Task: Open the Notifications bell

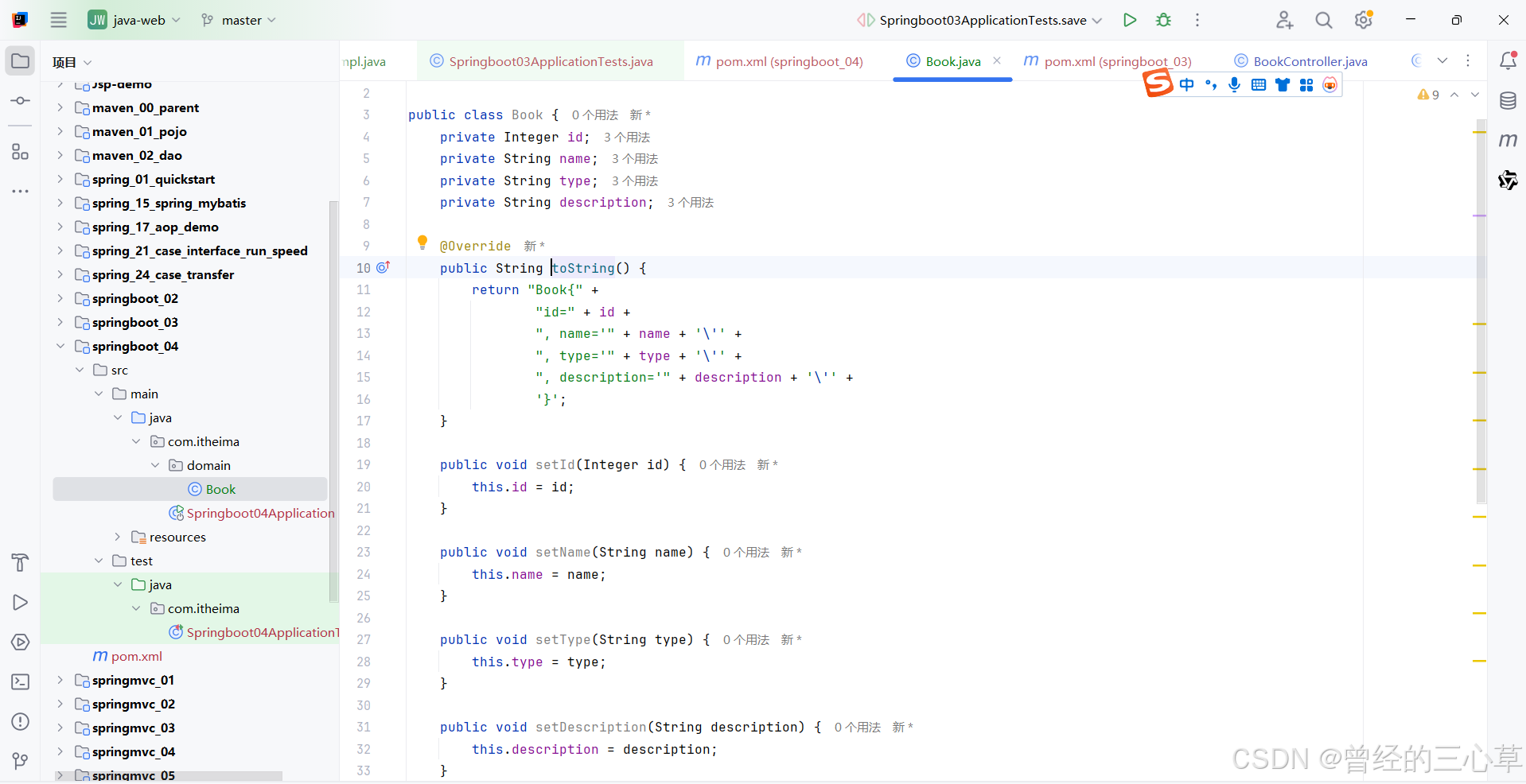Action: tap(1508, 60)
